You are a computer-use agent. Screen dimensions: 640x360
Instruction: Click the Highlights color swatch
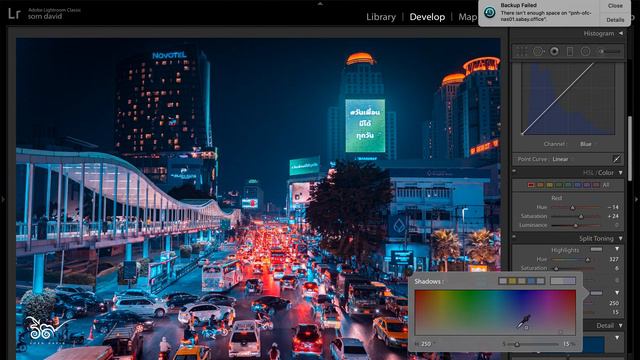(596, 249)
